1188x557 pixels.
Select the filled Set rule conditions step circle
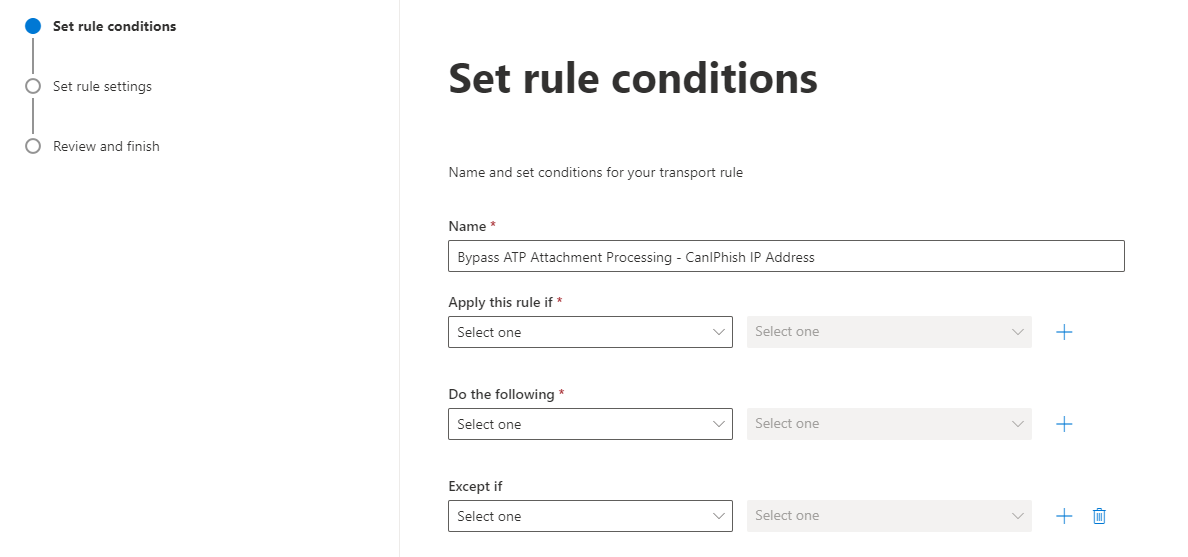33,27
